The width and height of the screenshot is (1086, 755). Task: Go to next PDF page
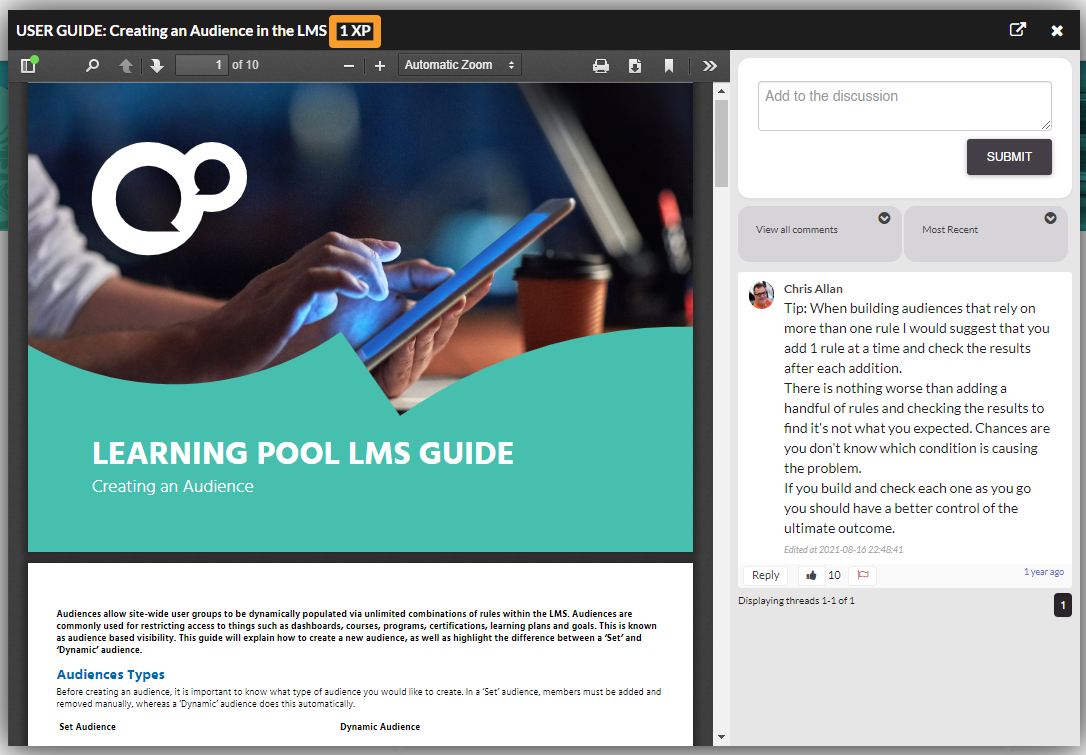[x=156, y=66]
